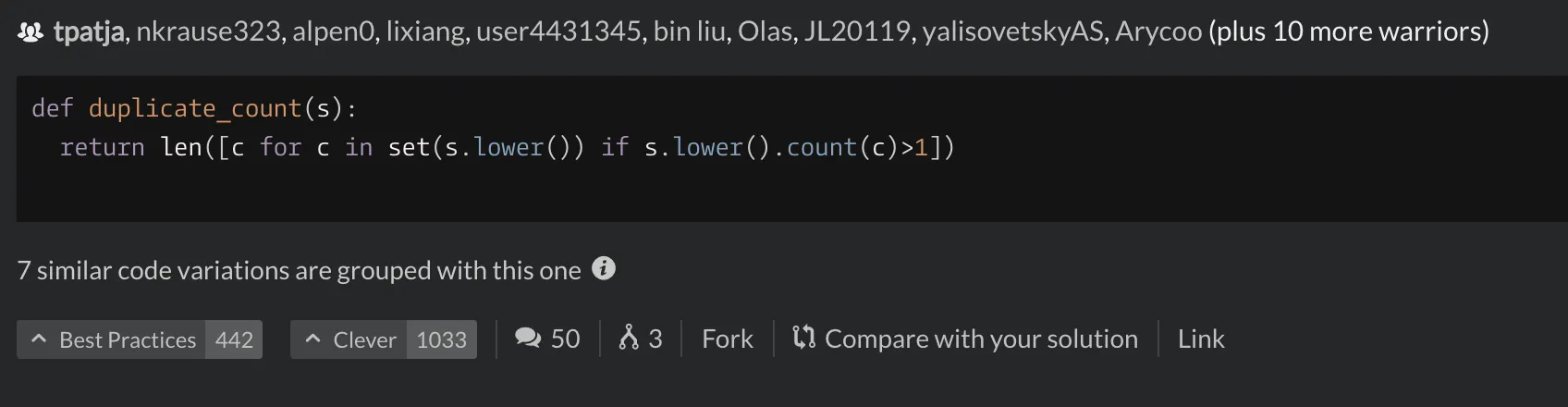
Task: Open comments via the speech bubble icon
Action: (x=529, y=339)
